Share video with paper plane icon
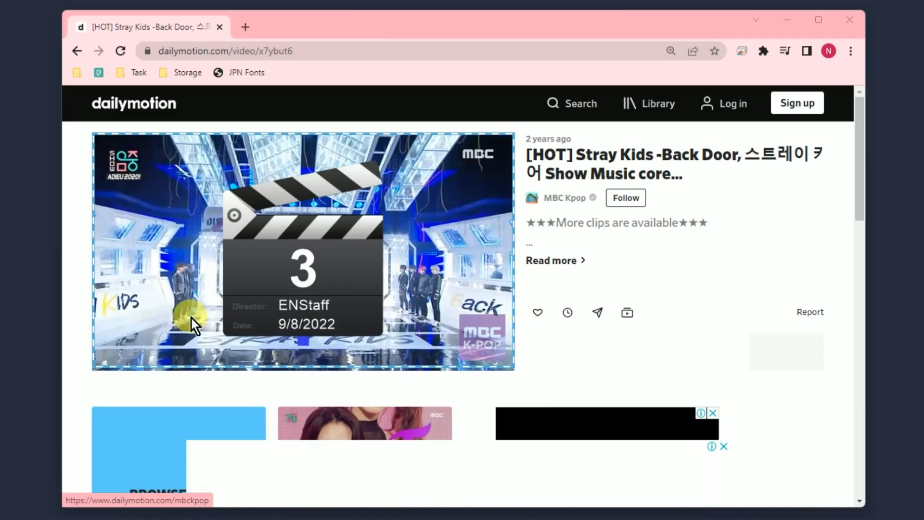The width and height of the screenshot is (924, 520). [597, 312]
